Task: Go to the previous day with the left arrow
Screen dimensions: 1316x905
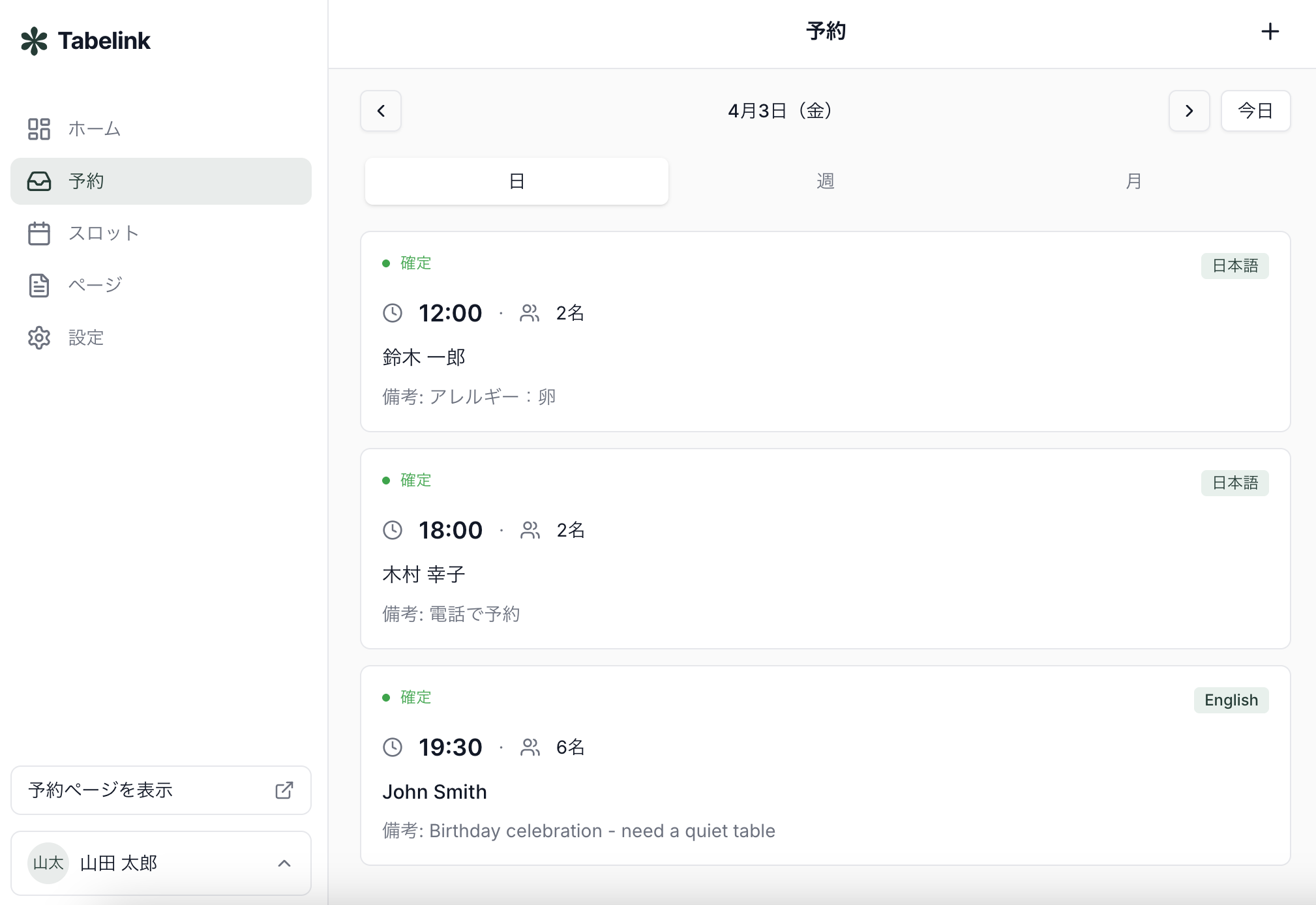Action: click(380, 111)
